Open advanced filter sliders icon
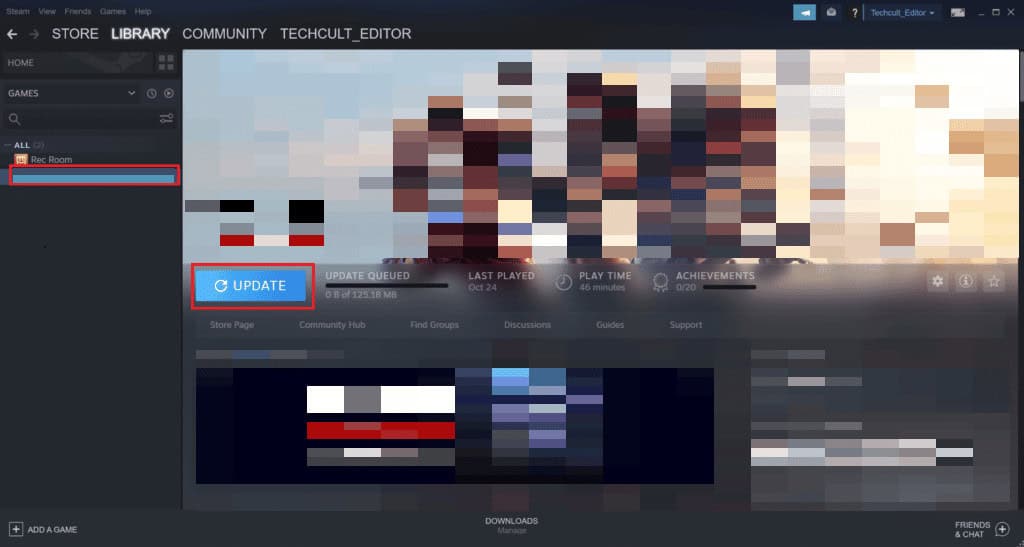The width and height of the screenshot is (1024, 547). 167,119
